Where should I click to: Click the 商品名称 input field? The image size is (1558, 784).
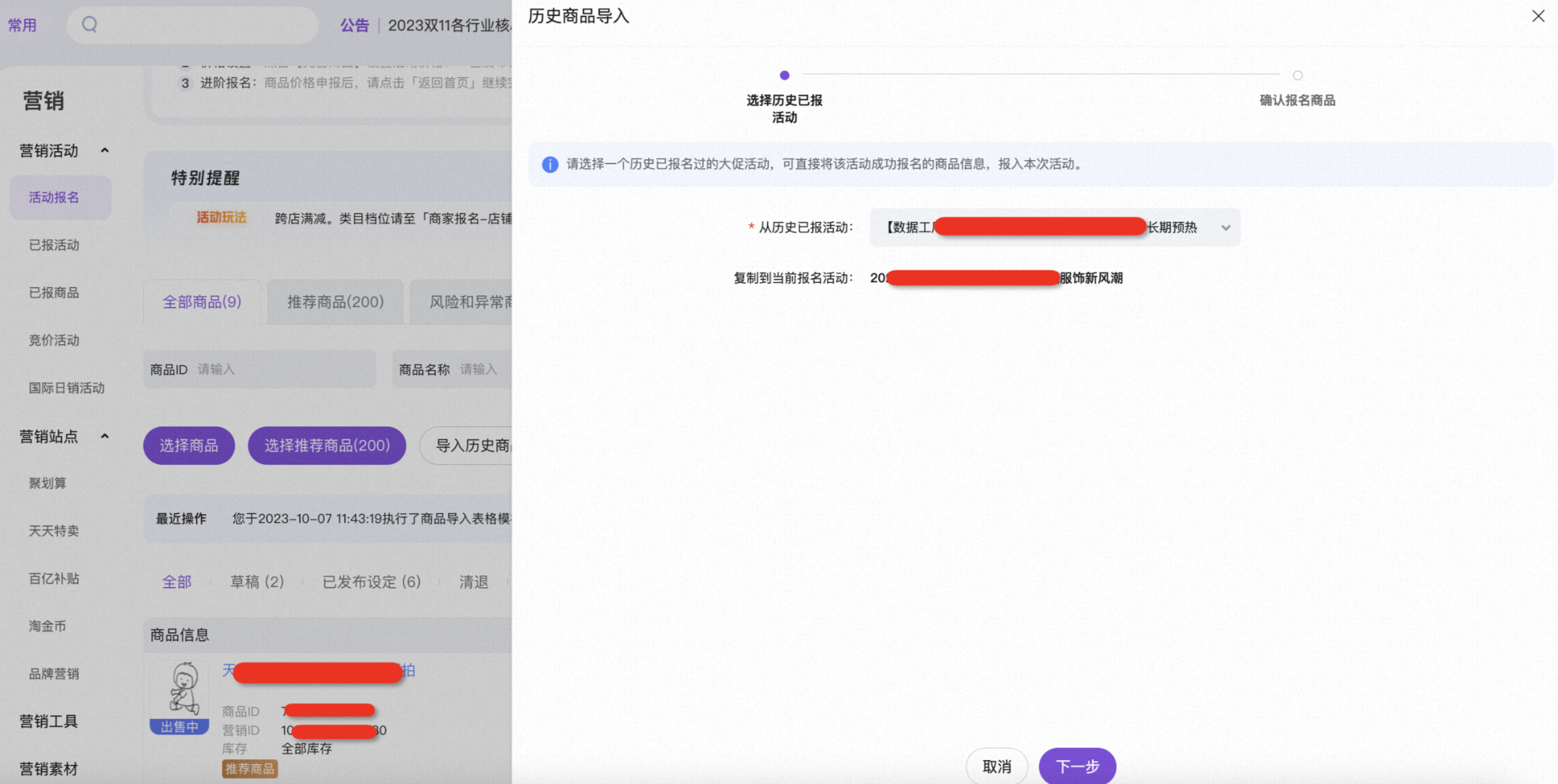coord(452,369)
